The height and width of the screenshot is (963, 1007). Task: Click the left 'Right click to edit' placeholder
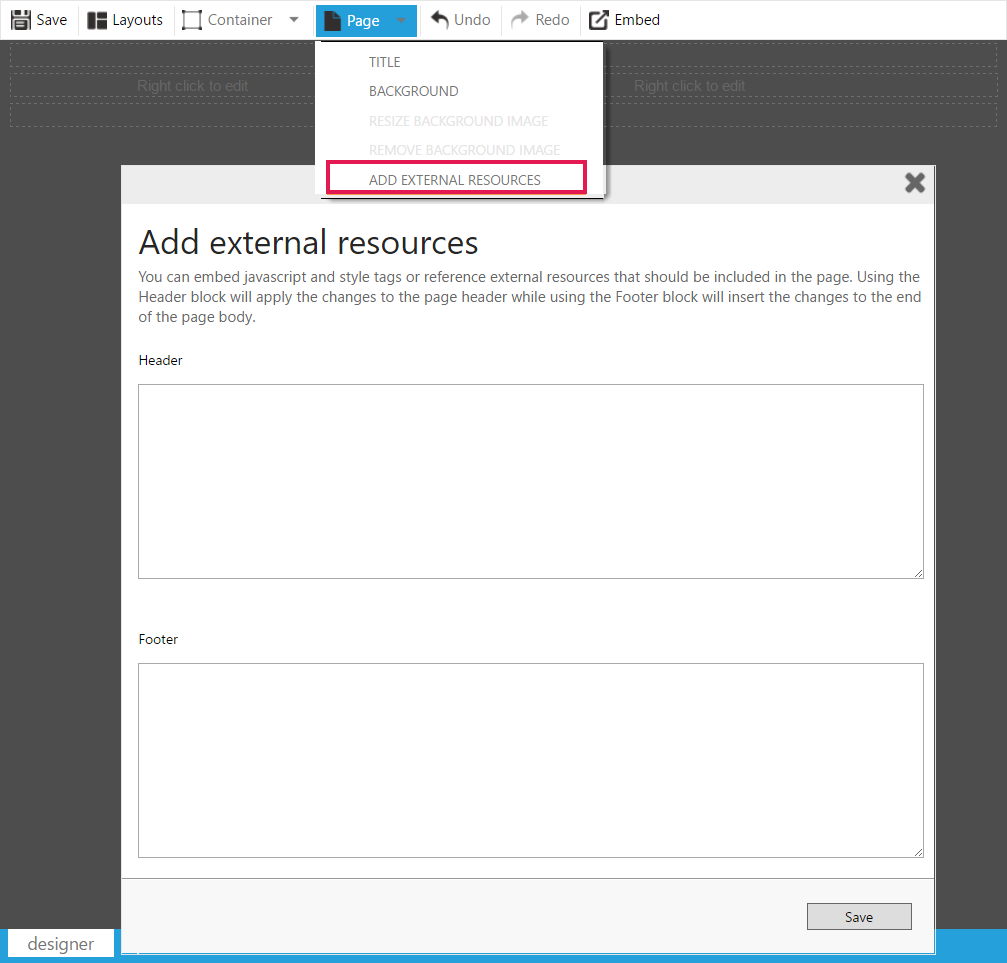[x=193, y=86]
